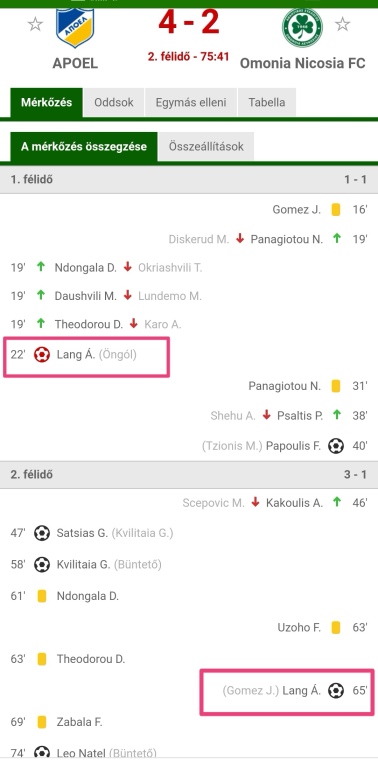Click the green sub-in arrow beside Ndongala D.
This screenshot has height=768, width=378.
[x=41, y=267]
